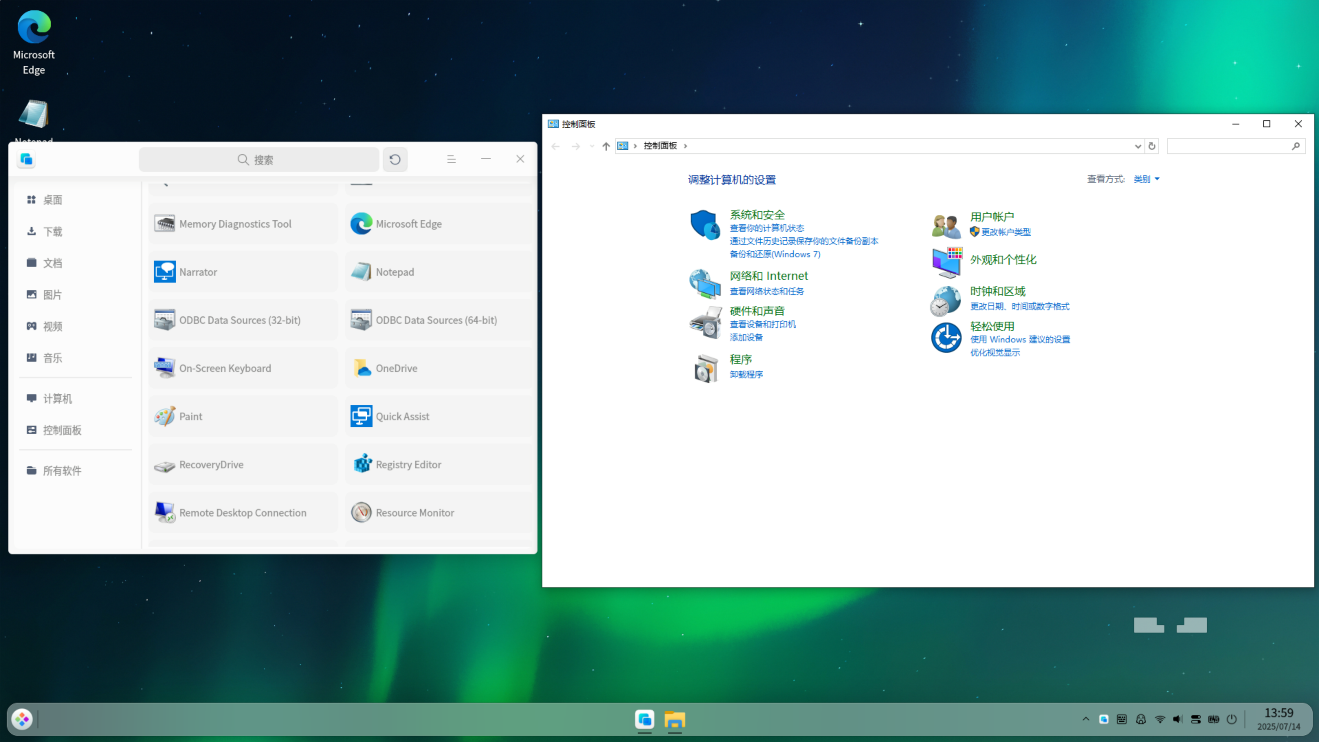Click the Control Panel search box
The height and width of the screenshot is (742, 1319).
click(x=1228, y=146)
